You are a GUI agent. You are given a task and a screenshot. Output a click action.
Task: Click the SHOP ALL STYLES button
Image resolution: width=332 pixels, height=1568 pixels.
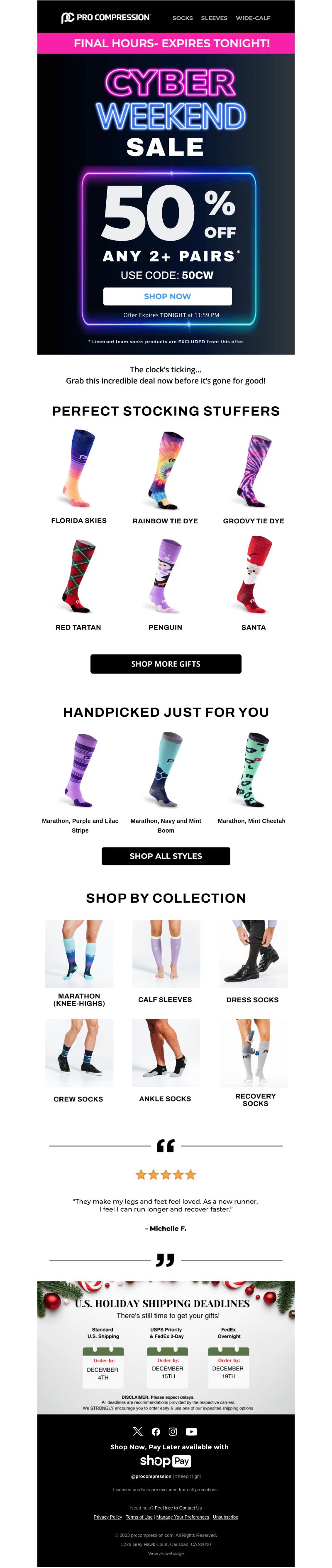[166, 856]
